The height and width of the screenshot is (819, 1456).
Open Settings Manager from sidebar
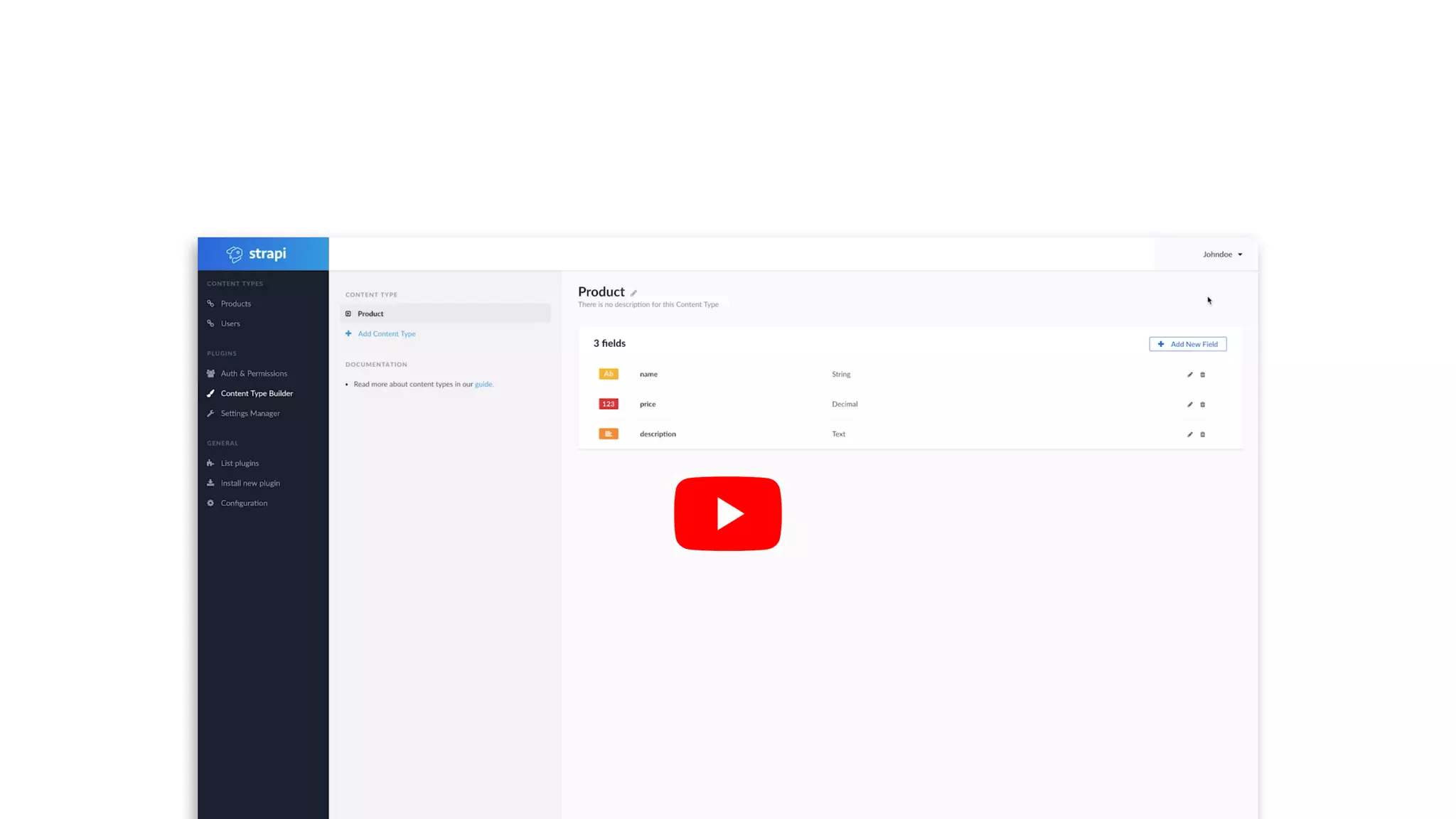click(x=250, y=413)
